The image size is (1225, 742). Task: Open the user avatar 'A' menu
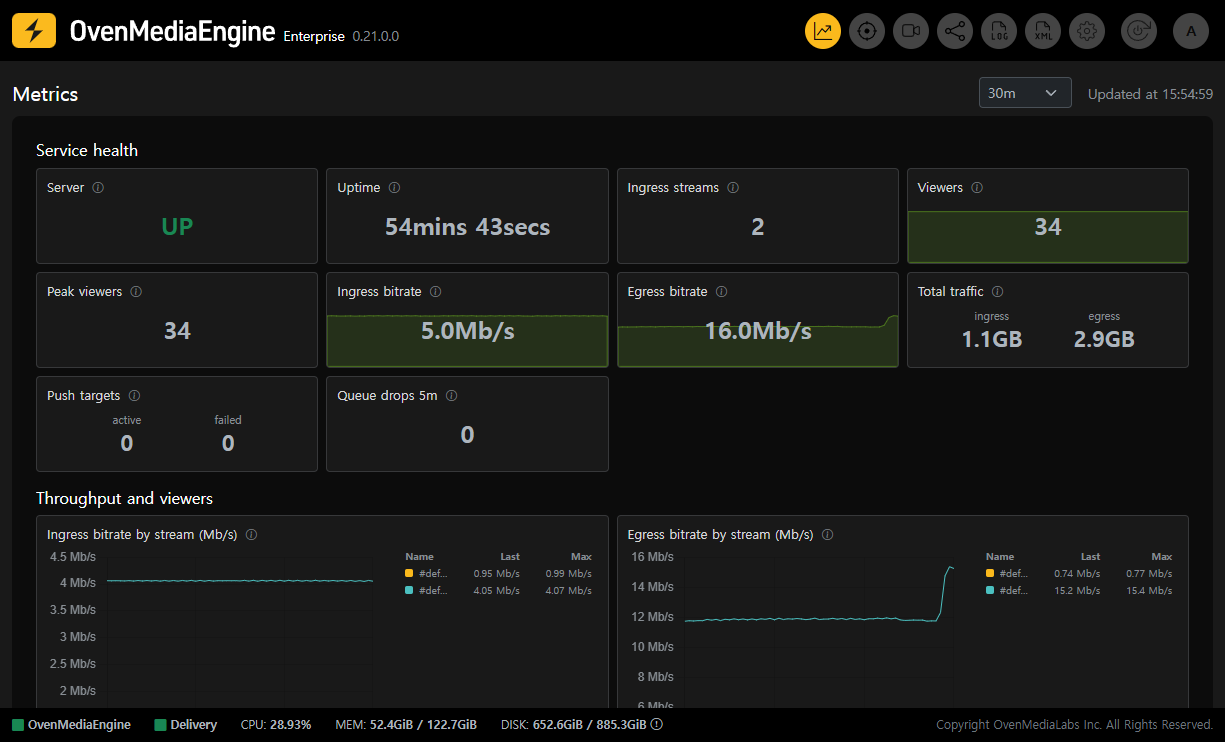(1191, 31)
